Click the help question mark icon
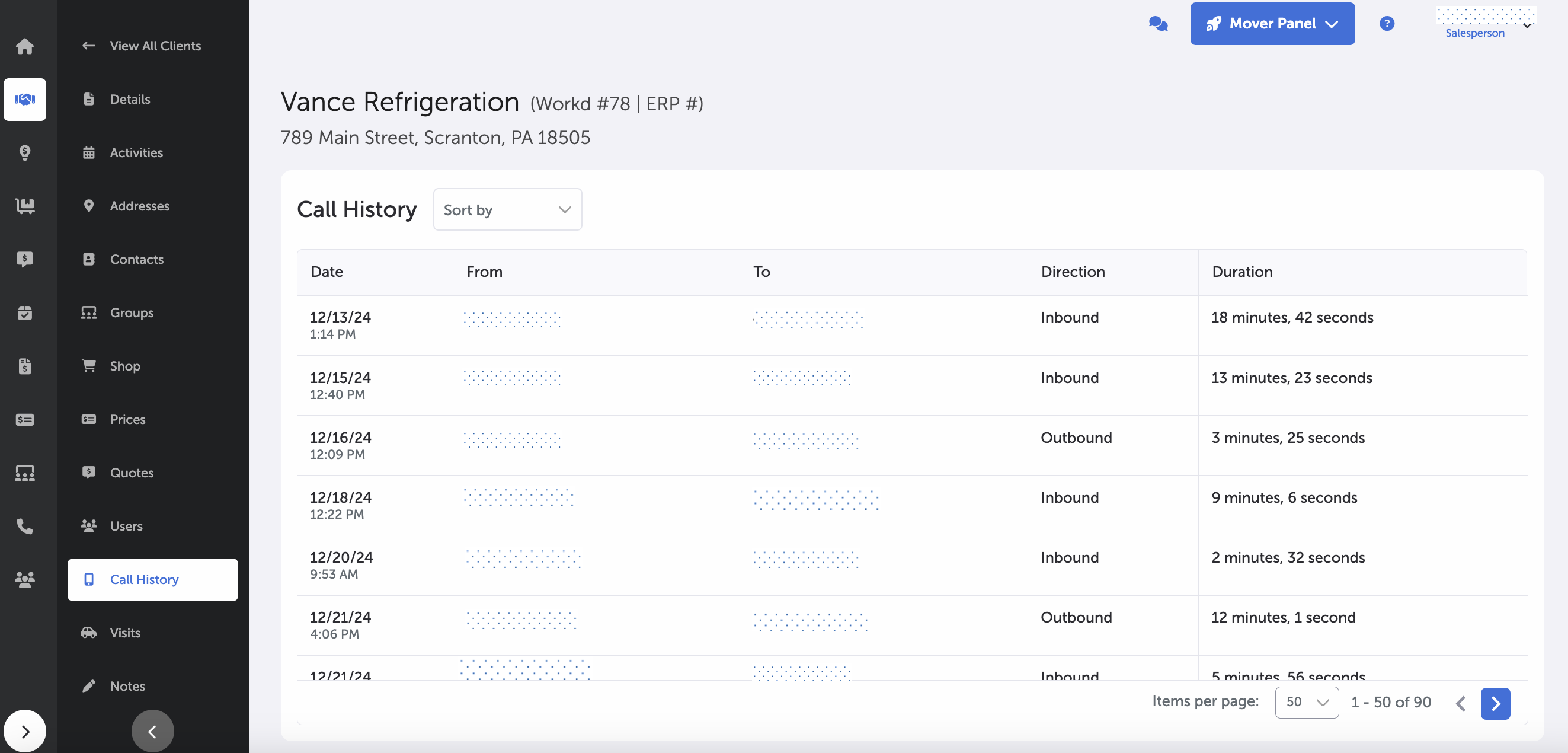Image resolution: width=1568 pixels, height=753 pixels. pyautogui.click(x=1387, y=24)
